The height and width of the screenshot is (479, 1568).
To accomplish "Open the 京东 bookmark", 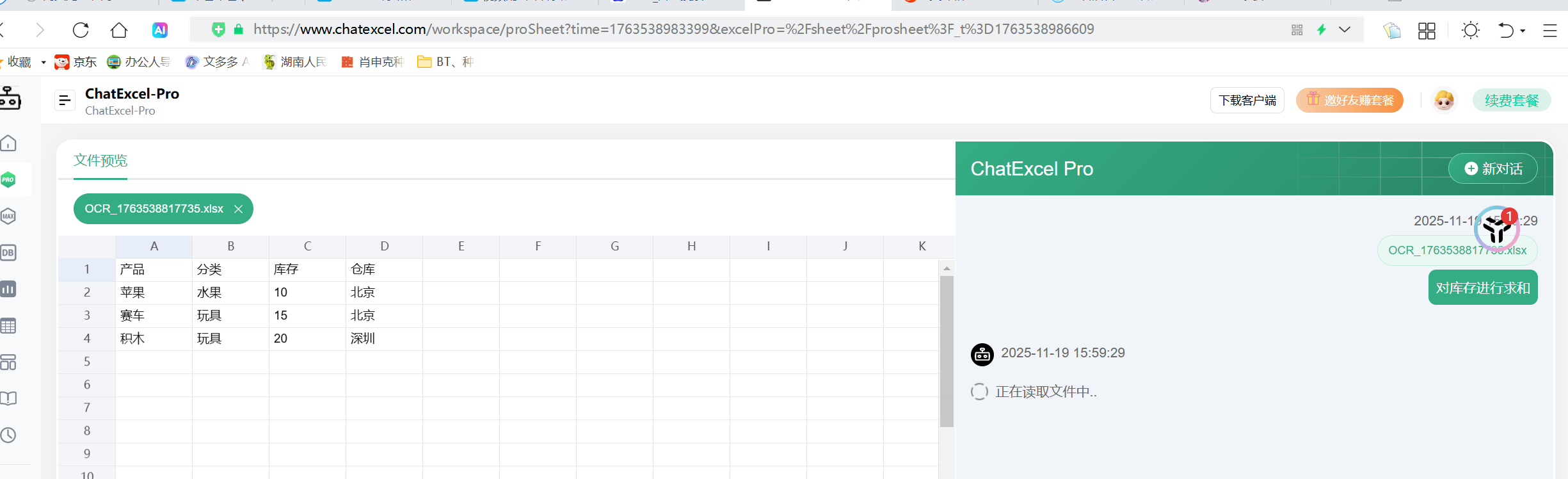I will pos(76,61).
